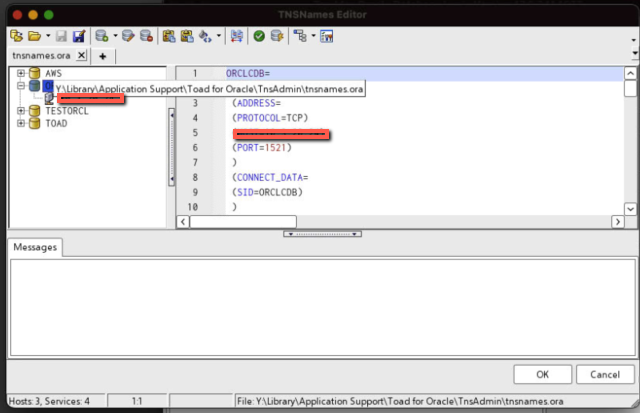The width and height of the screenshot is (640, 413).
Task: Click inside the Messages output area
Action: click(323, 307)
